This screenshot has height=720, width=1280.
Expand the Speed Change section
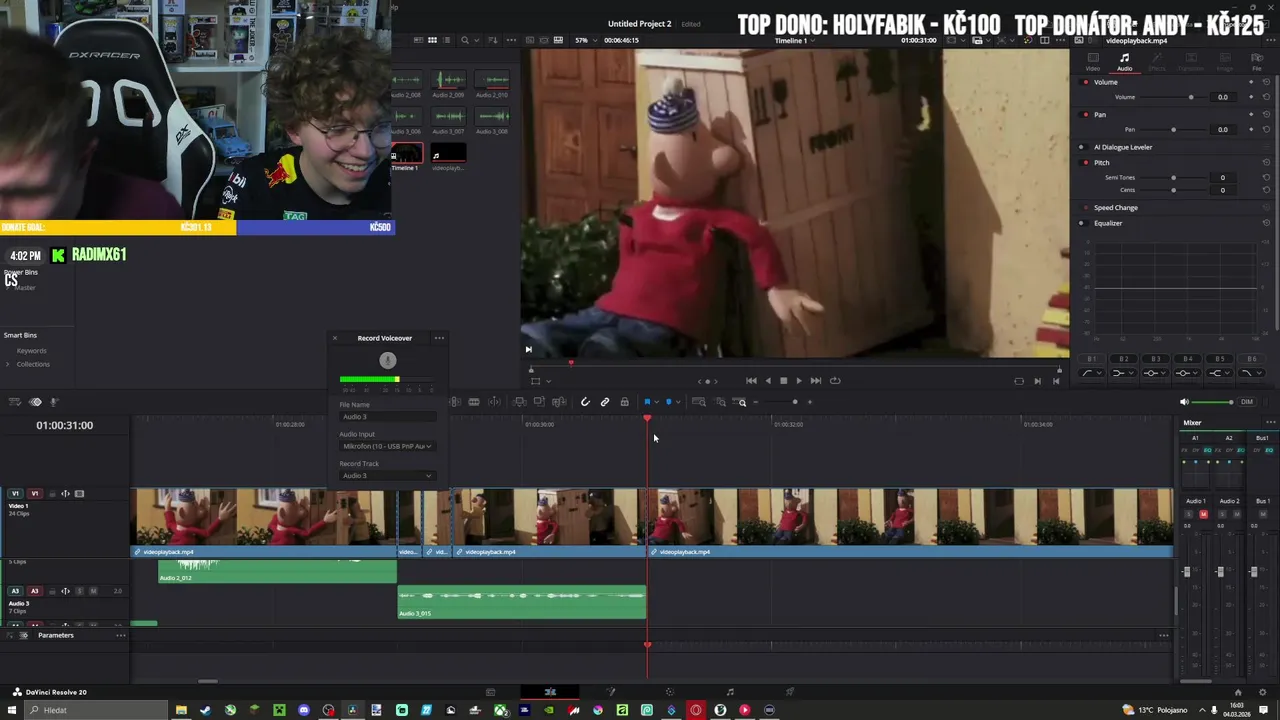coord(1116,208)
